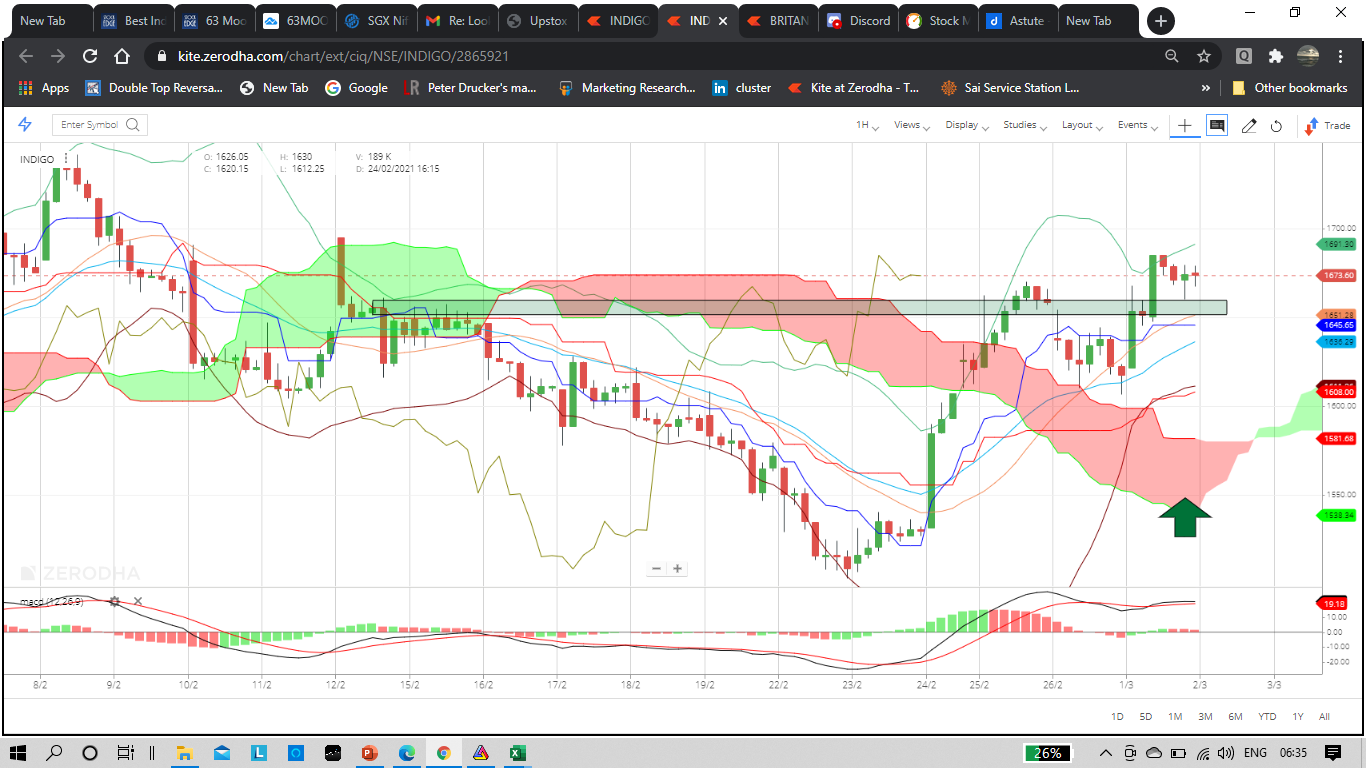Select the 1Y range
The image size is (1366, 768).
(x=1298, y=716)
